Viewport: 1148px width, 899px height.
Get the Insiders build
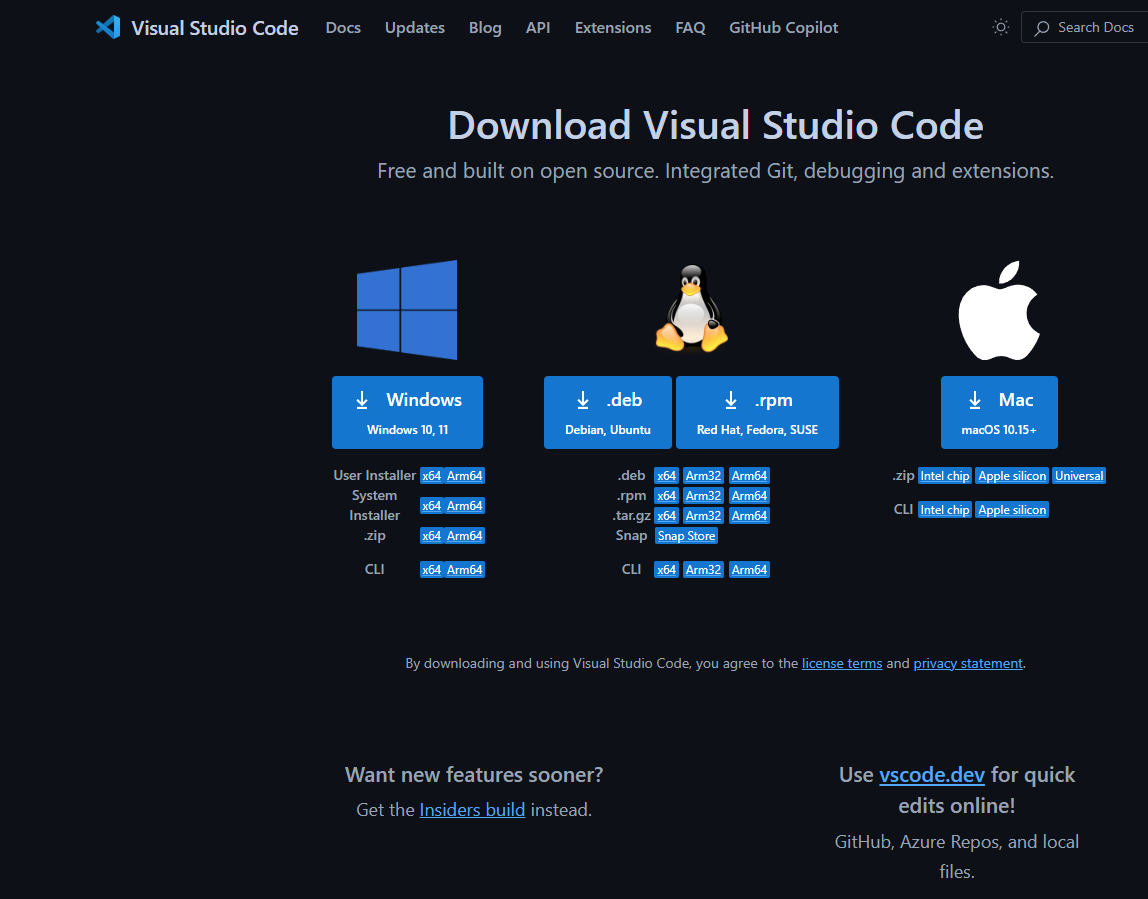(x=472, y=809)
